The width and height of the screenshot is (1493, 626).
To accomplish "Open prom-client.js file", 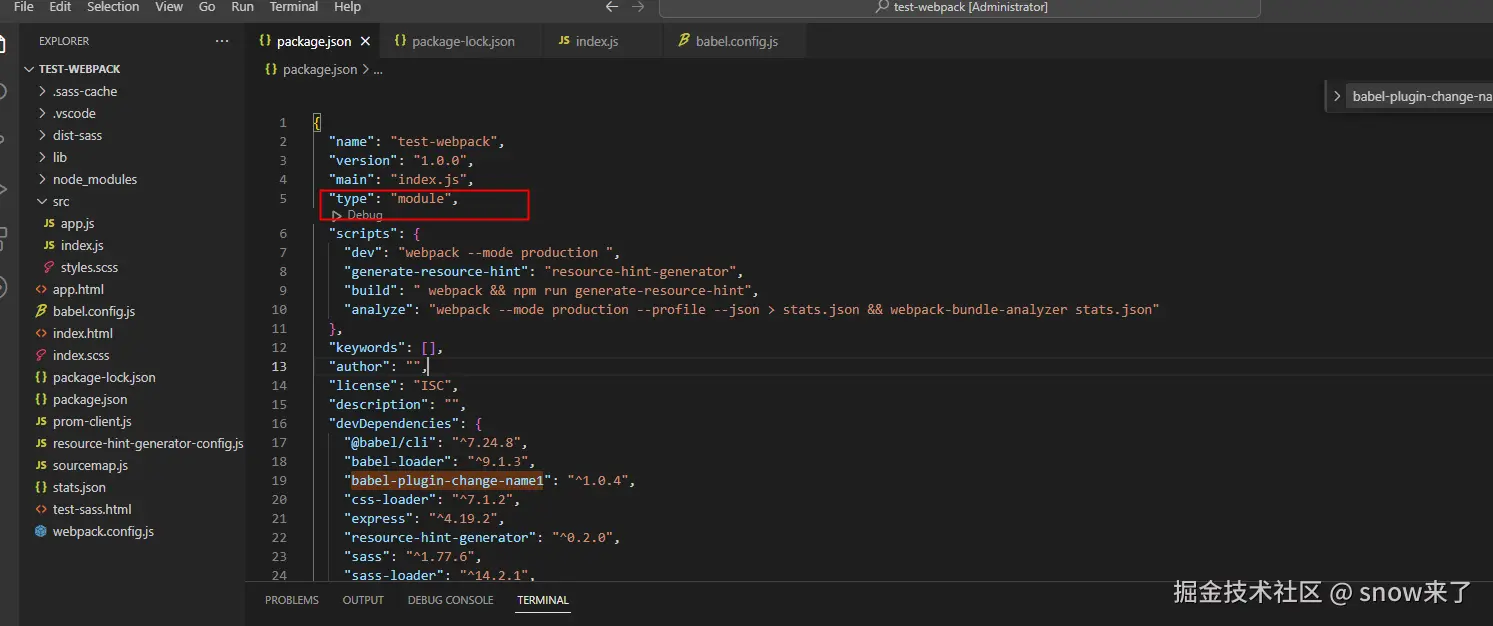I will [x=134, y=421].
